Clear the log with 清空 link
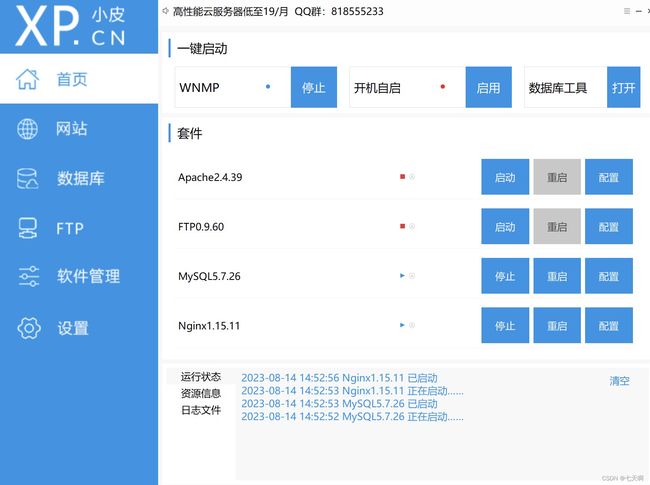This screenshot has height=485, width=650. [620, 381]
